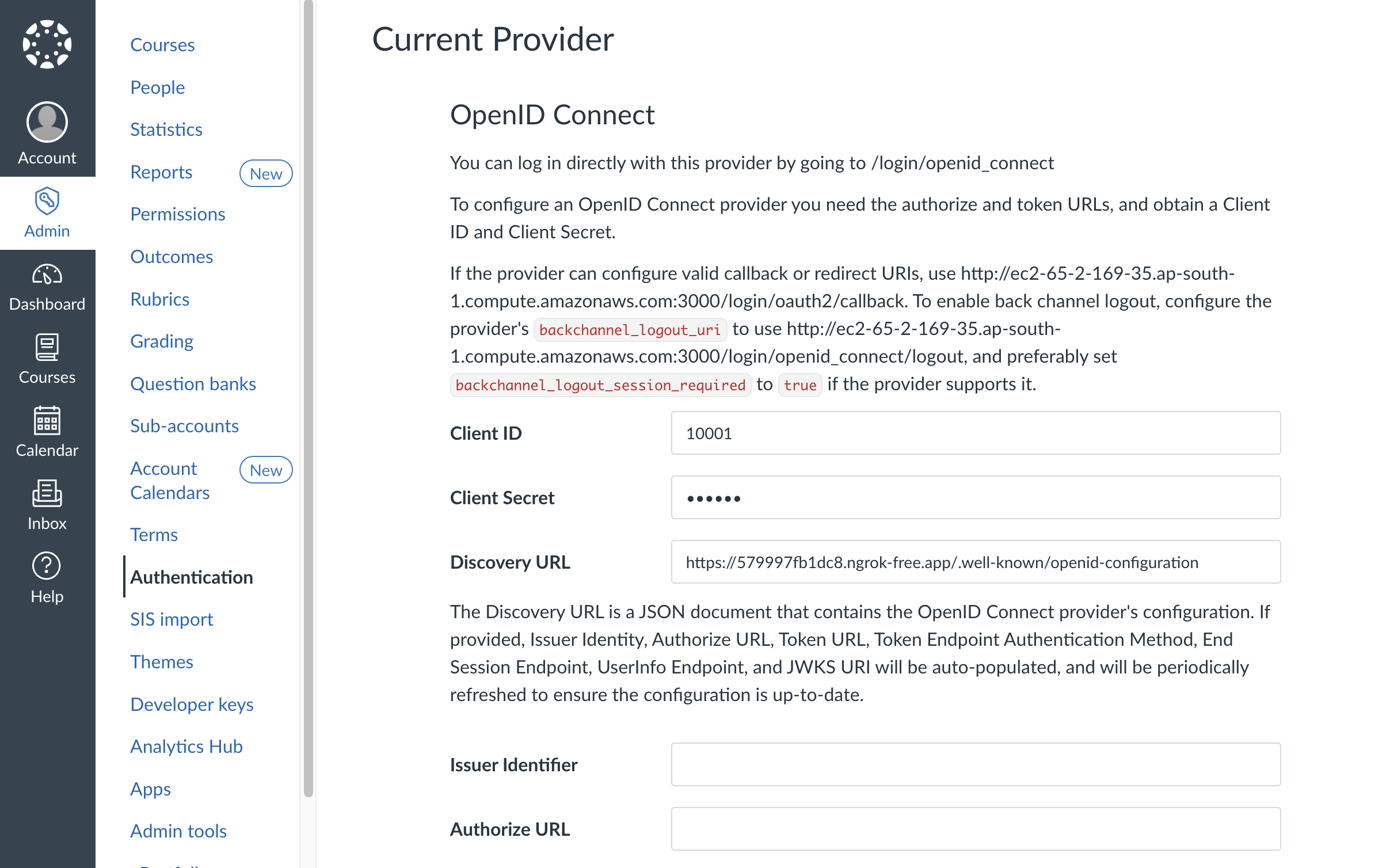The width and height of the screenshot is (1386, 868).
Task: Open Question banks
Action: click(x=193, y=383)
